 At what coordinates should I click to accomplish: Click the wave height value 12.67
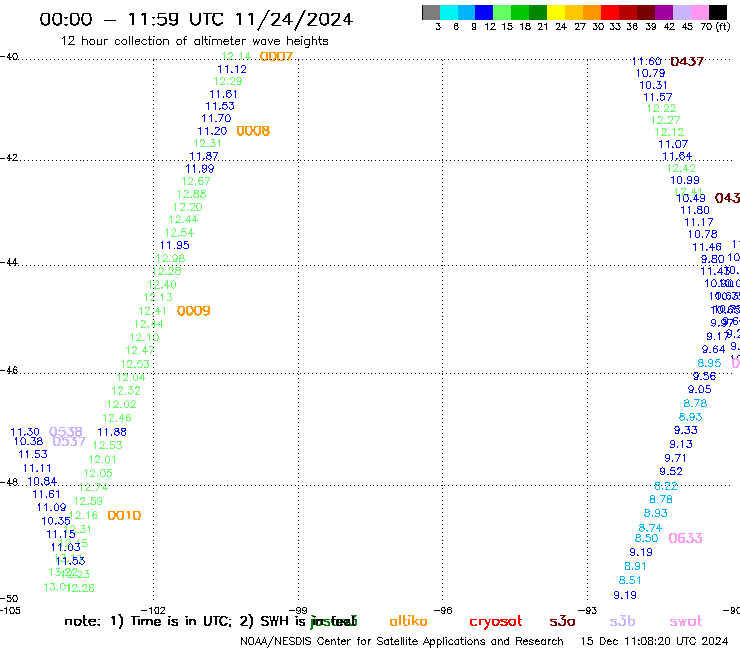196,181
